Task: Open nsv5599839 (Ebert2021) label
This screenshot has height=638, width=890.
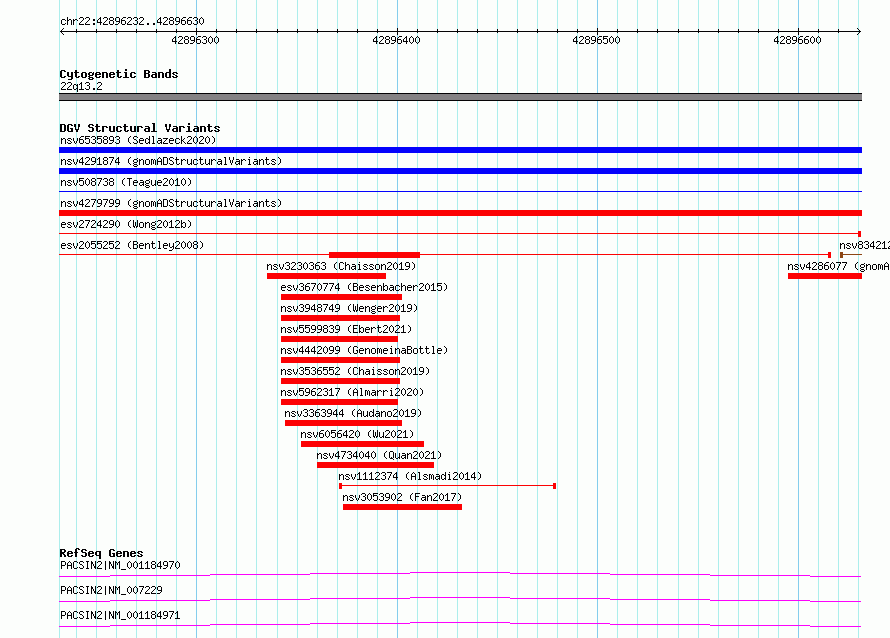Action: pos(346,329)
